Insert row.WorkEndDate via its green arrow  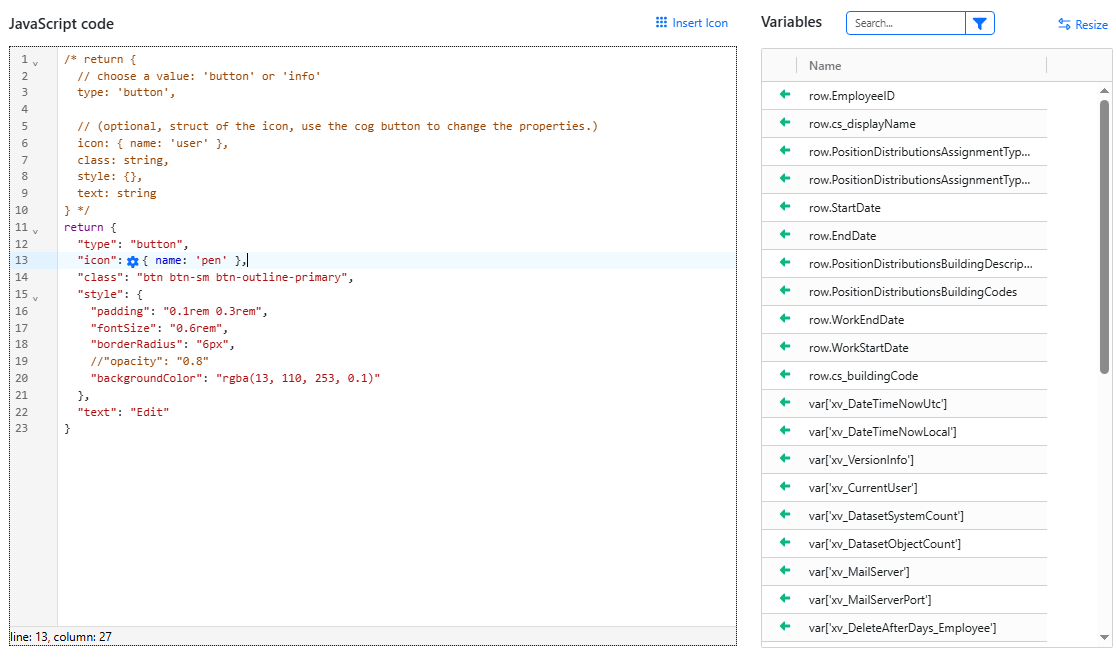[785, 318]
